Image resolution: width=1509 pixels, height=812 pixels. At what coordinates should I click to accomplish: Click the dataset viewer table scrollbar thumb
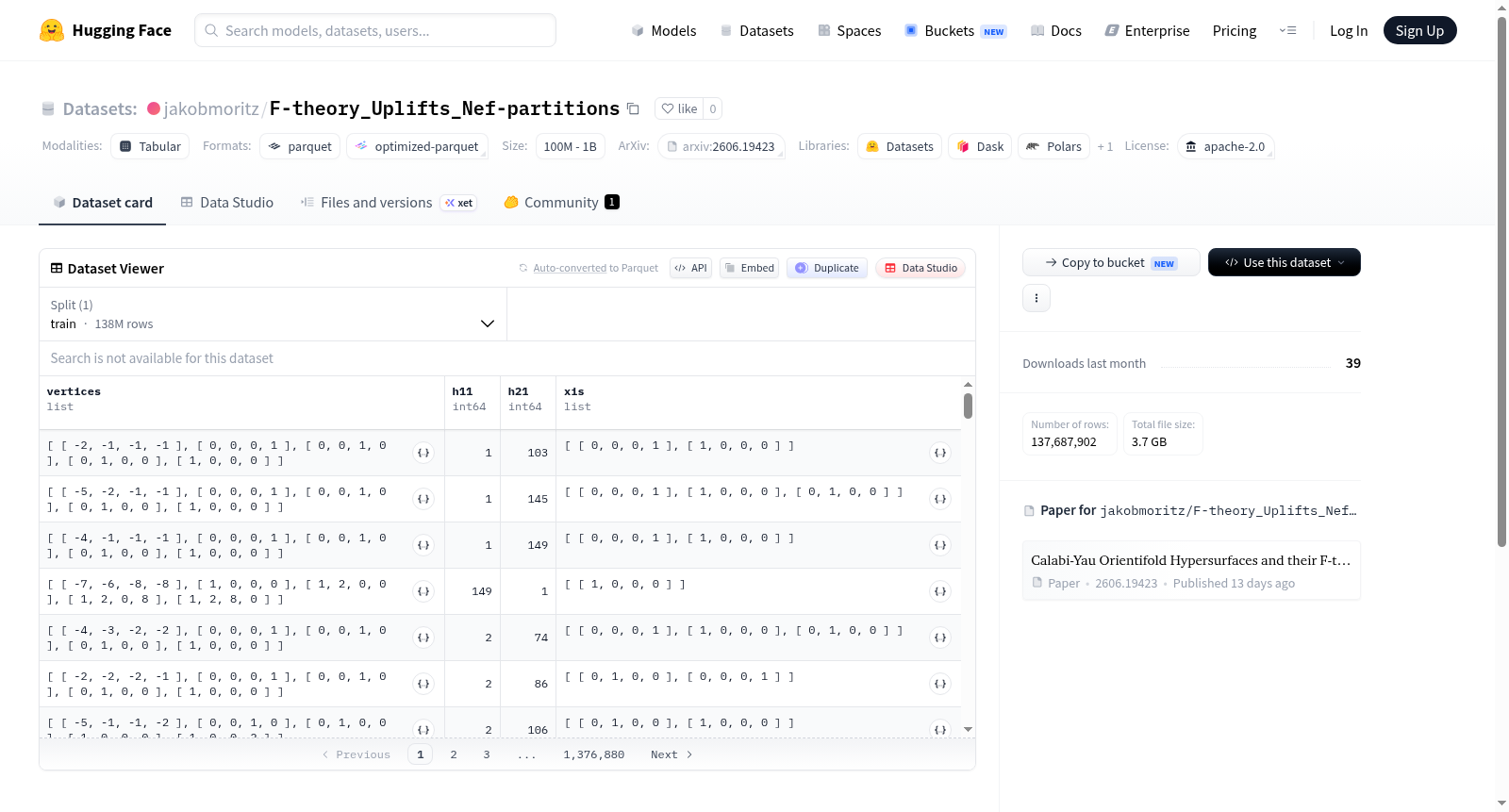(968, 406)
